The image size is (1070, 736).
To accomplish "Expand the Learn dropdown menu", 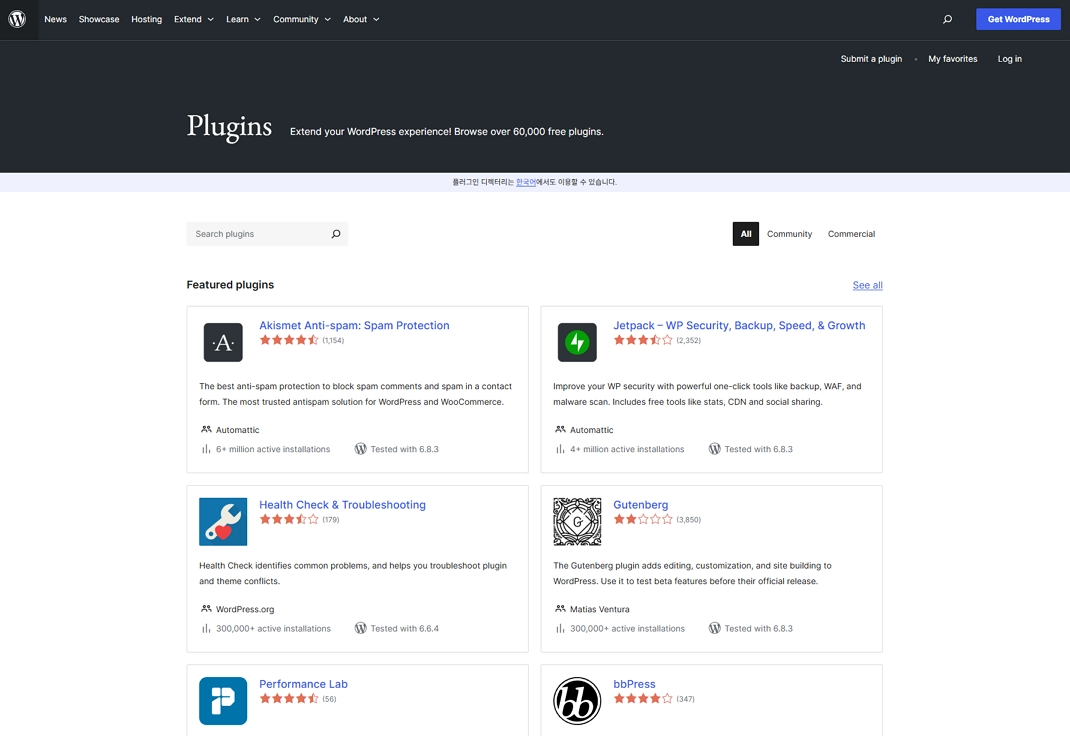I will pyautogui.click(x=243, y=19).
